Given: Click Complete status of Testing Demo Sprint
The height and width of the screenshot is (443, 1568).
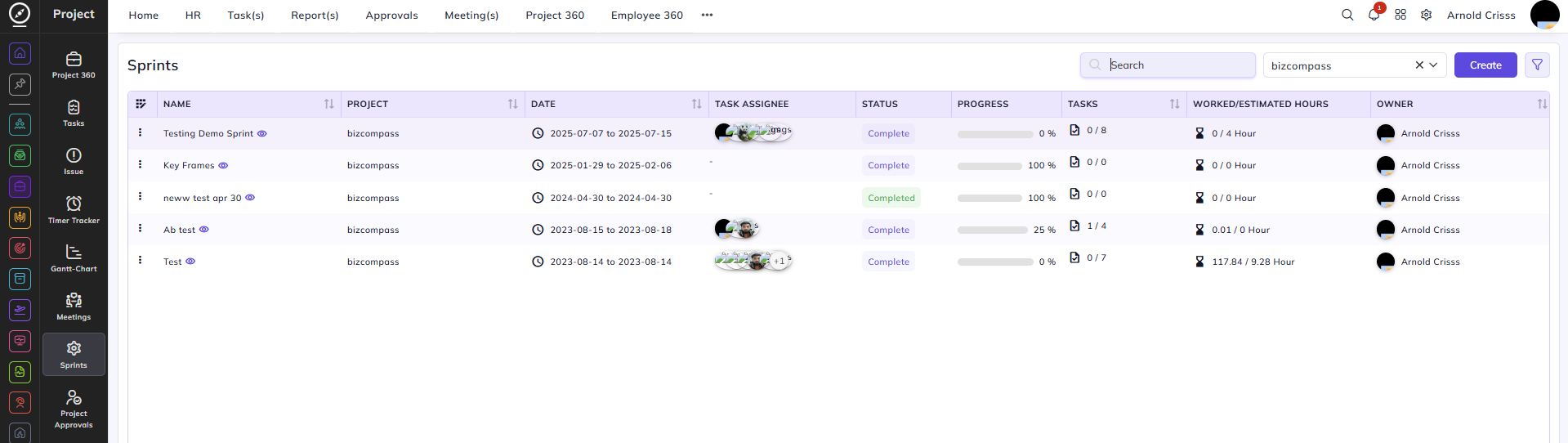Looking at the screenshot, I should click(x=888, y=133).
